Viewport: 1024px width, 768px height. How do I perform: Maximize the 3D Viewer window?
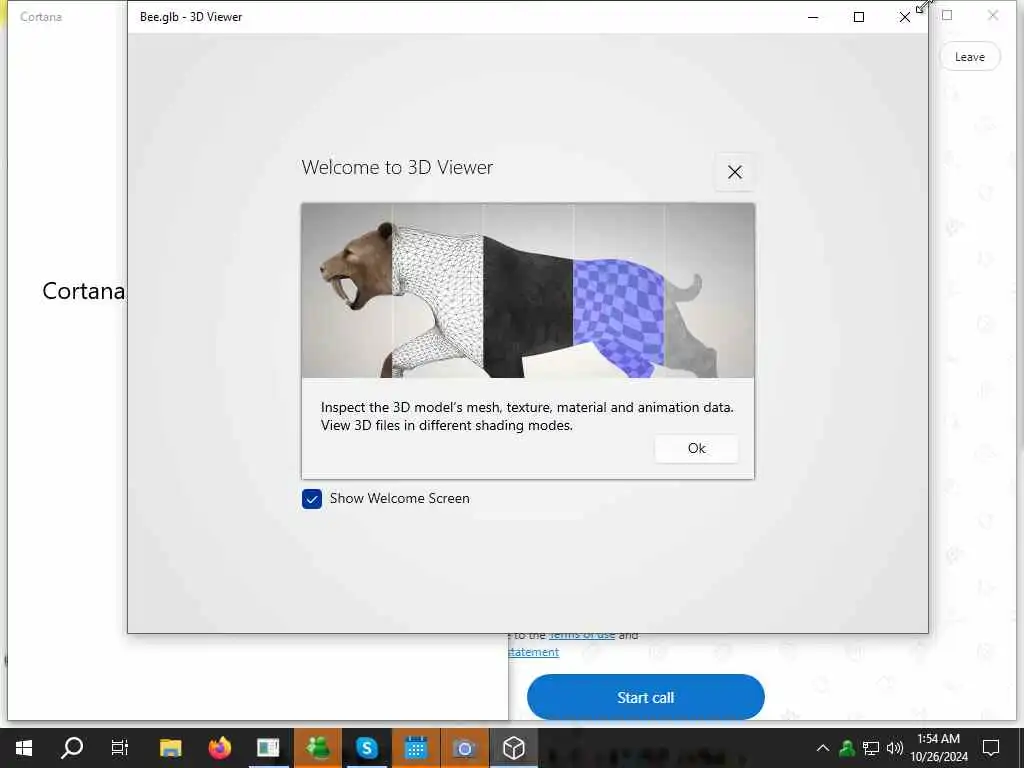(x=859, y=17)
